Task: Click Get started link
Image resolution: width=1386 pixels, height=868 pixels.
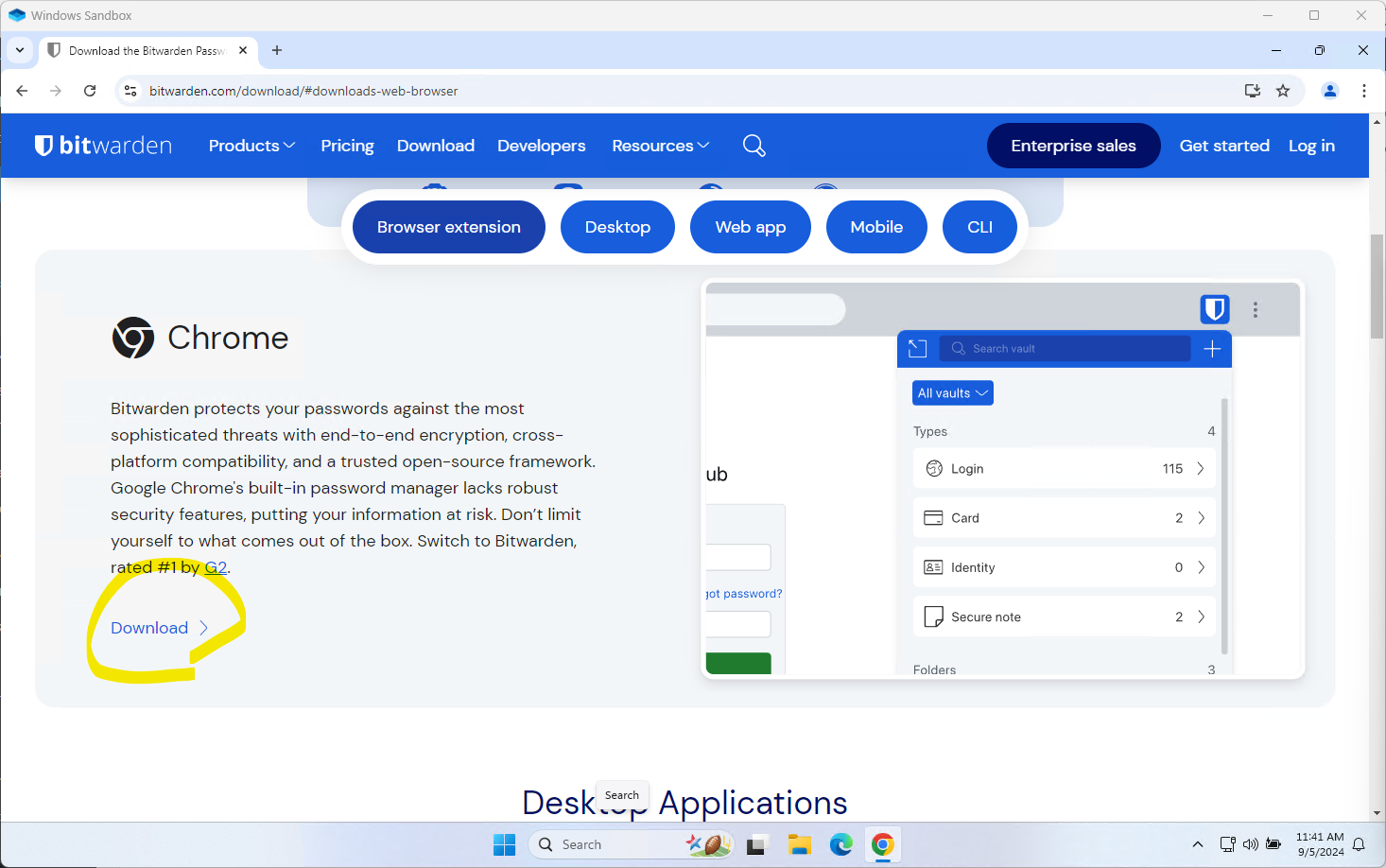Action: (x=1224, y=146)
